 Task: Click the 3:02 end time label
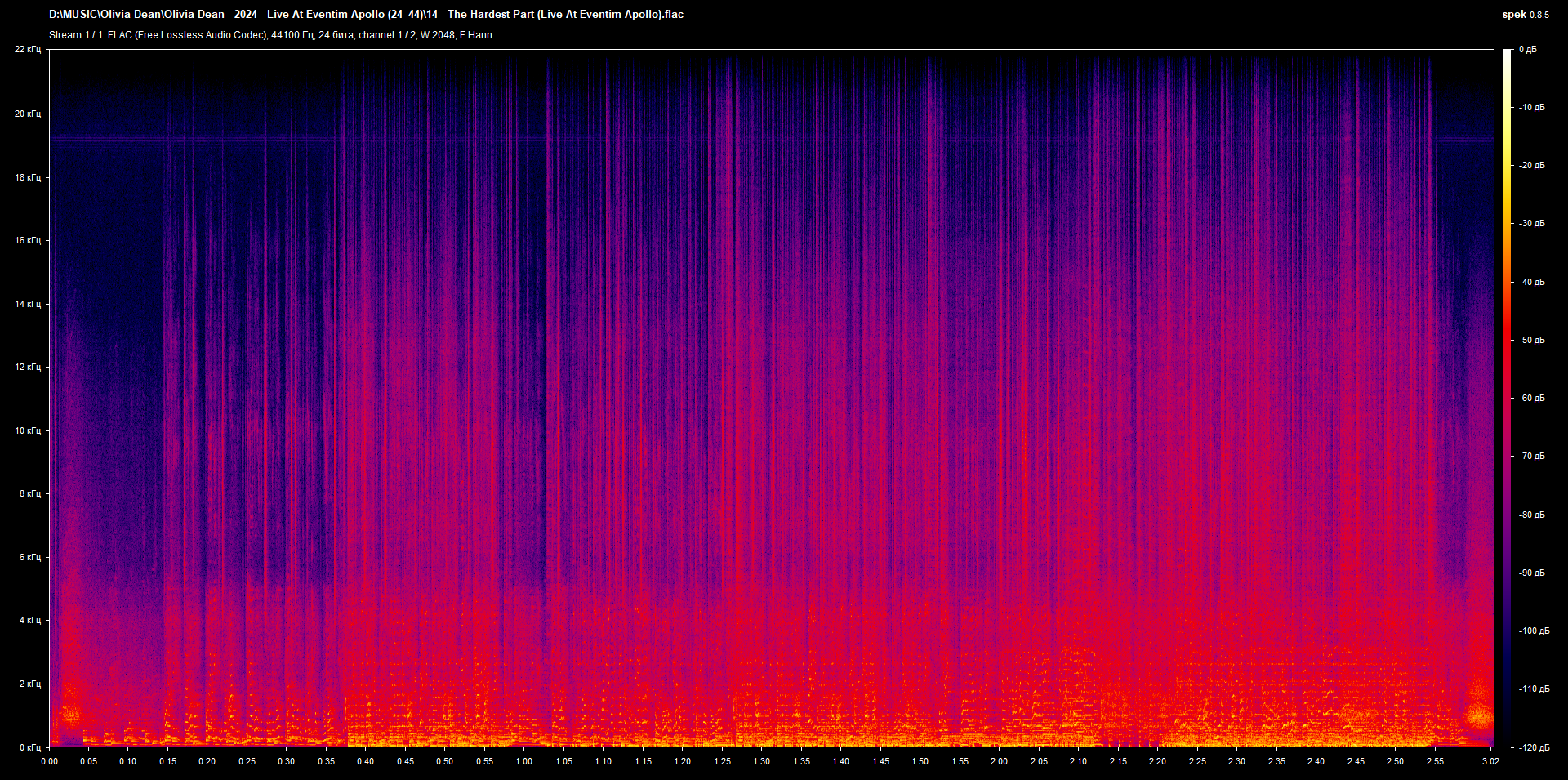pyautogui.click(x=1490, y=761)
